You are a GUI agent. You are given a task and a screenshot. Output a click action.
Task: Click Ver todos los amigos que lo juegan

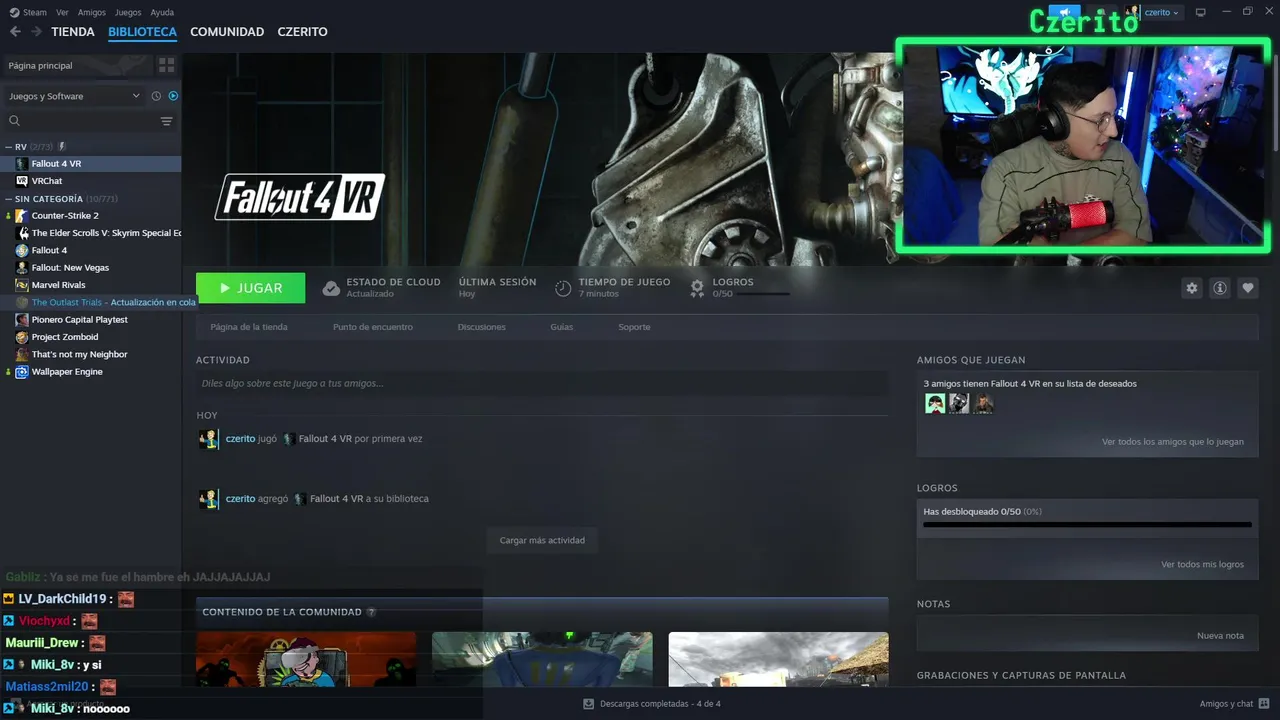click(1173, 442)
